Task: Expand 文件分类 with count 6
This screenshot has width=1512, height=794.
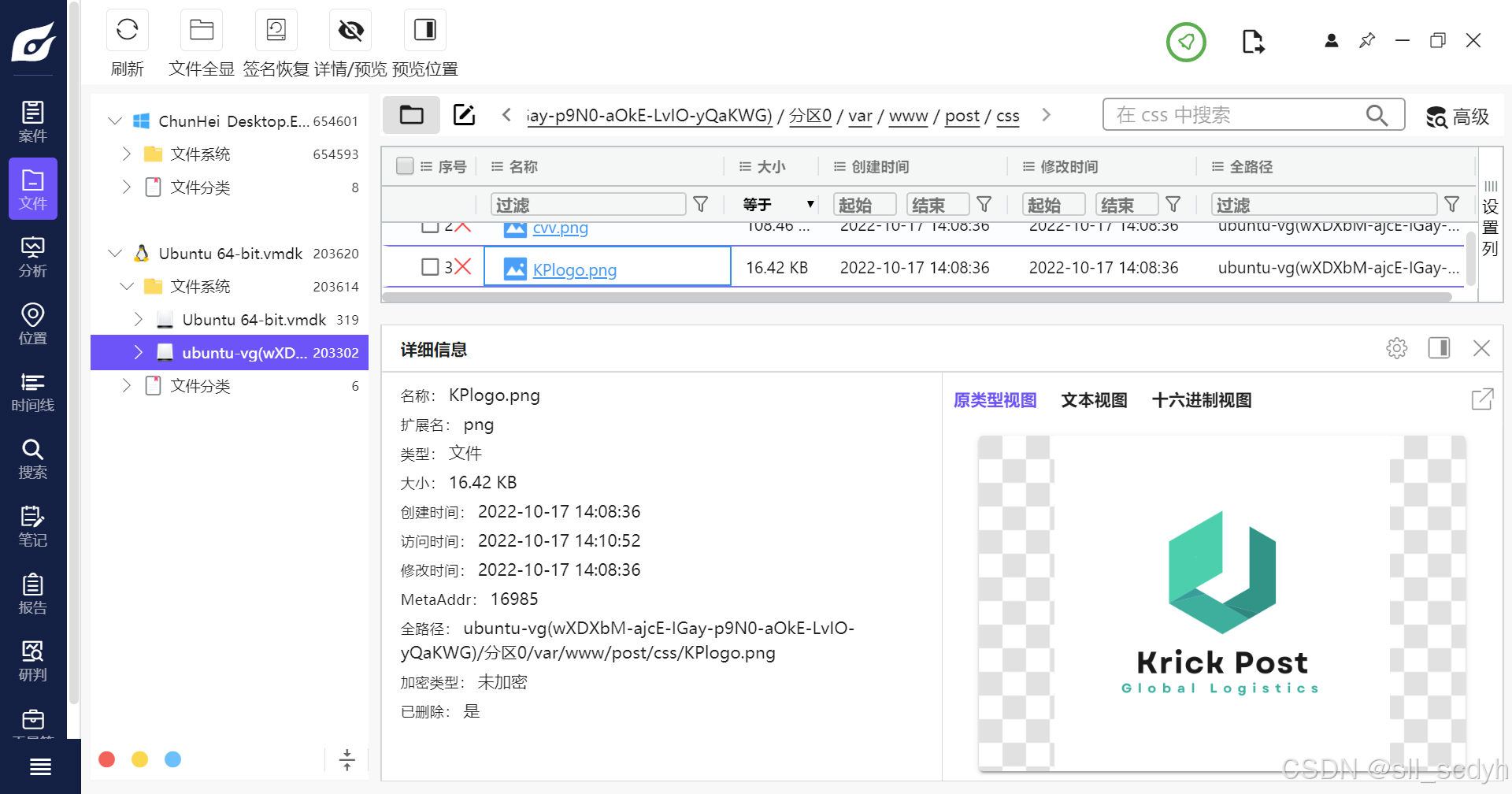Action: (127, 385)
